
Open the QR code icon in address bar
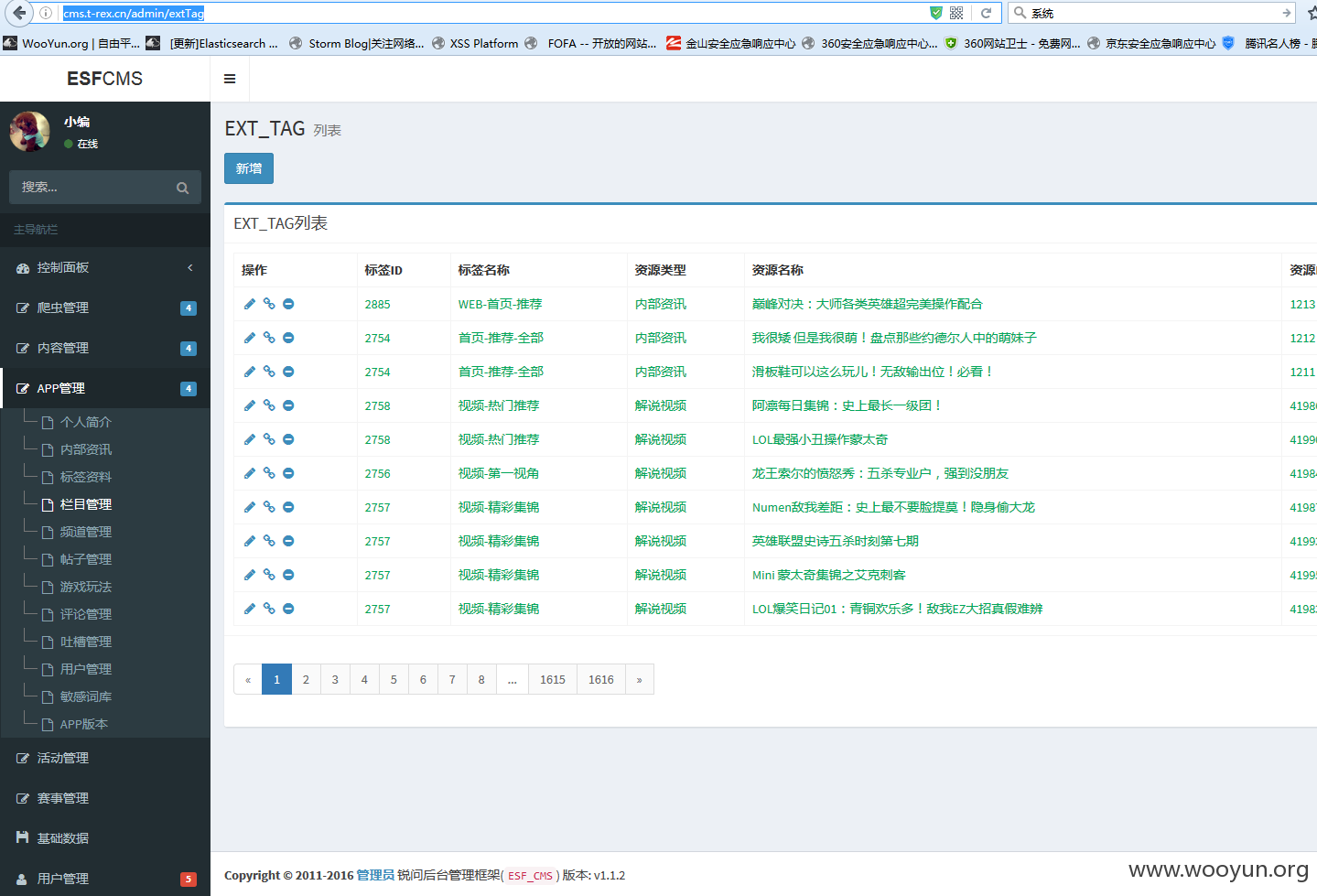tap(956, 13)
